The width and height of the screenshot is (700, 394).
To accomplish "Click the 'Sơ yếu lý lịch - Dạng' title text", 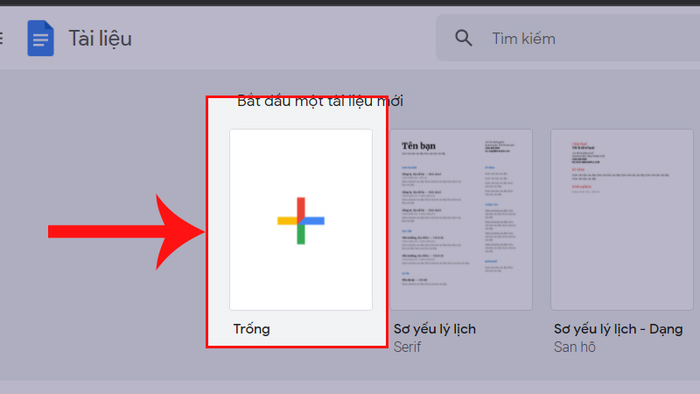I will coord(618,329).
